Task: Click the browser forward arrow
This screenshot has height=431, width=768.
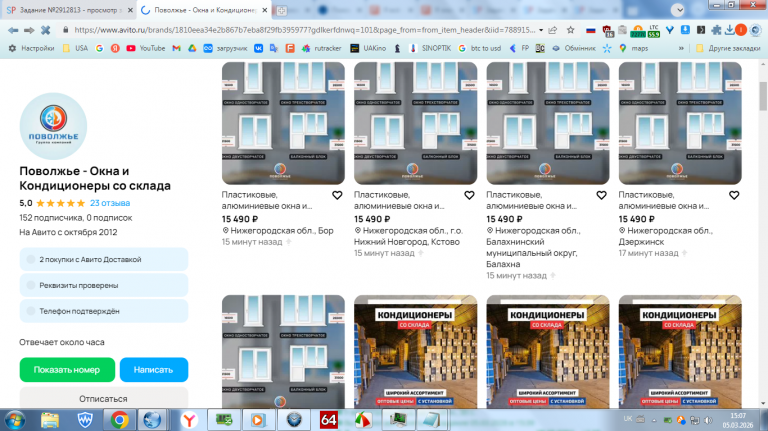Action: tap(29, 30)
